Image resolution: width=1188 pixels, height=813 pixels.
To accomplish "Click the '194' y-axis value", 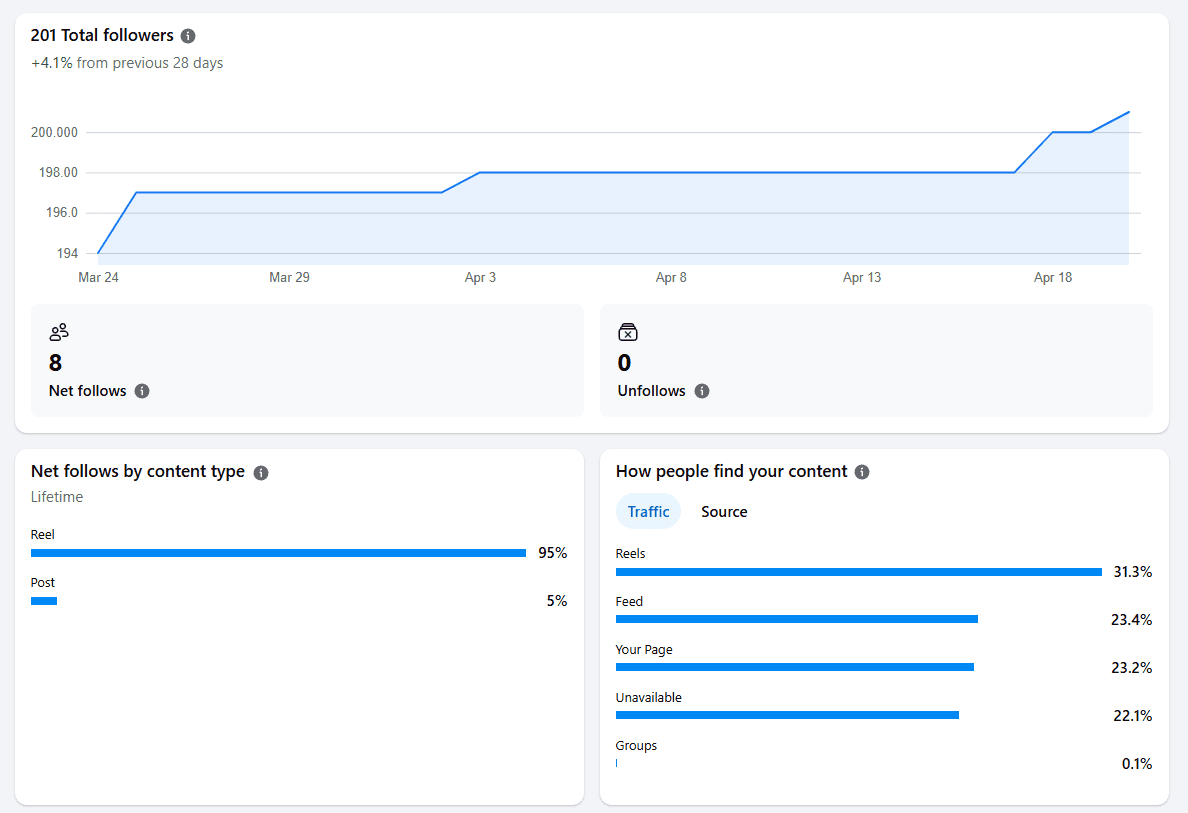I will pyautogui.click(x=67, y=253).
